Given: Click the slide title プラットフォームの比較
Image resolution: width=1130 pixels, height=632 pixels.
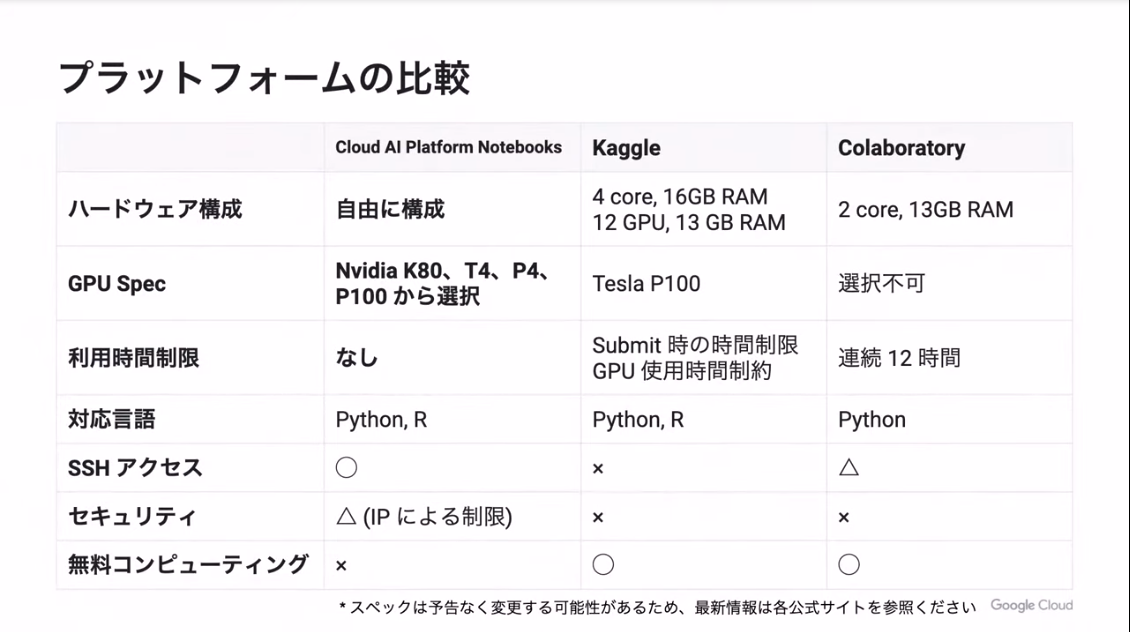Looking at the screenshot, I should click(264, 78).
